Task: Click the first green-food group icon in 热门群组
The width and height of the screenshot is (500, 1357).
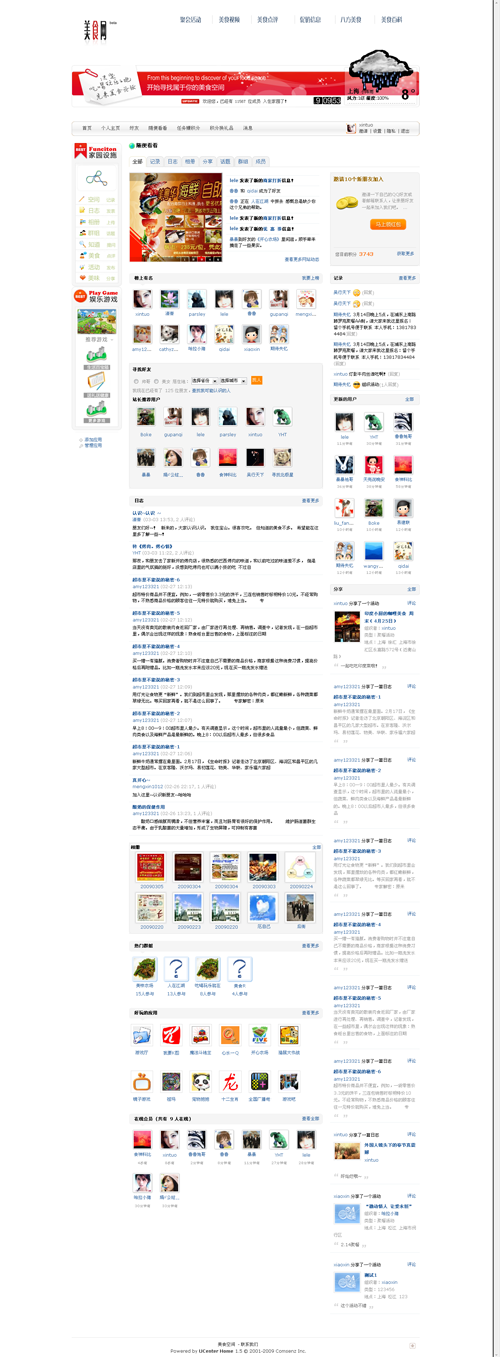Action: [145, 969]
